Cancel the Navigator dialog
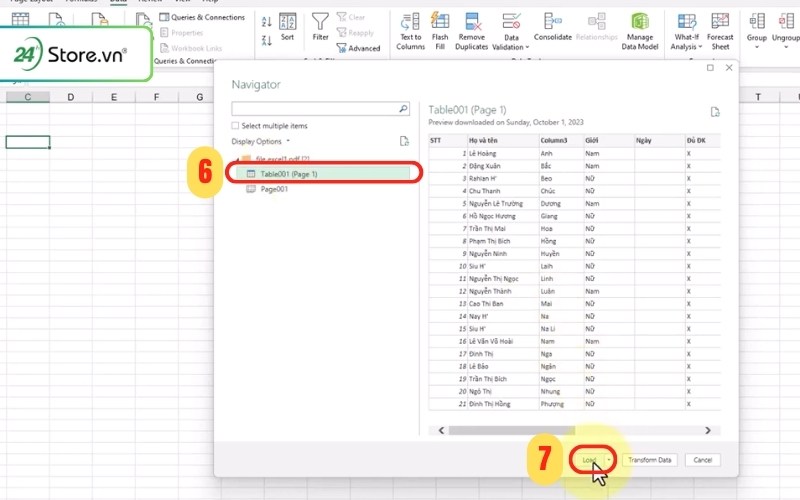This screenshot has height=500, width=800. point(703,460)
